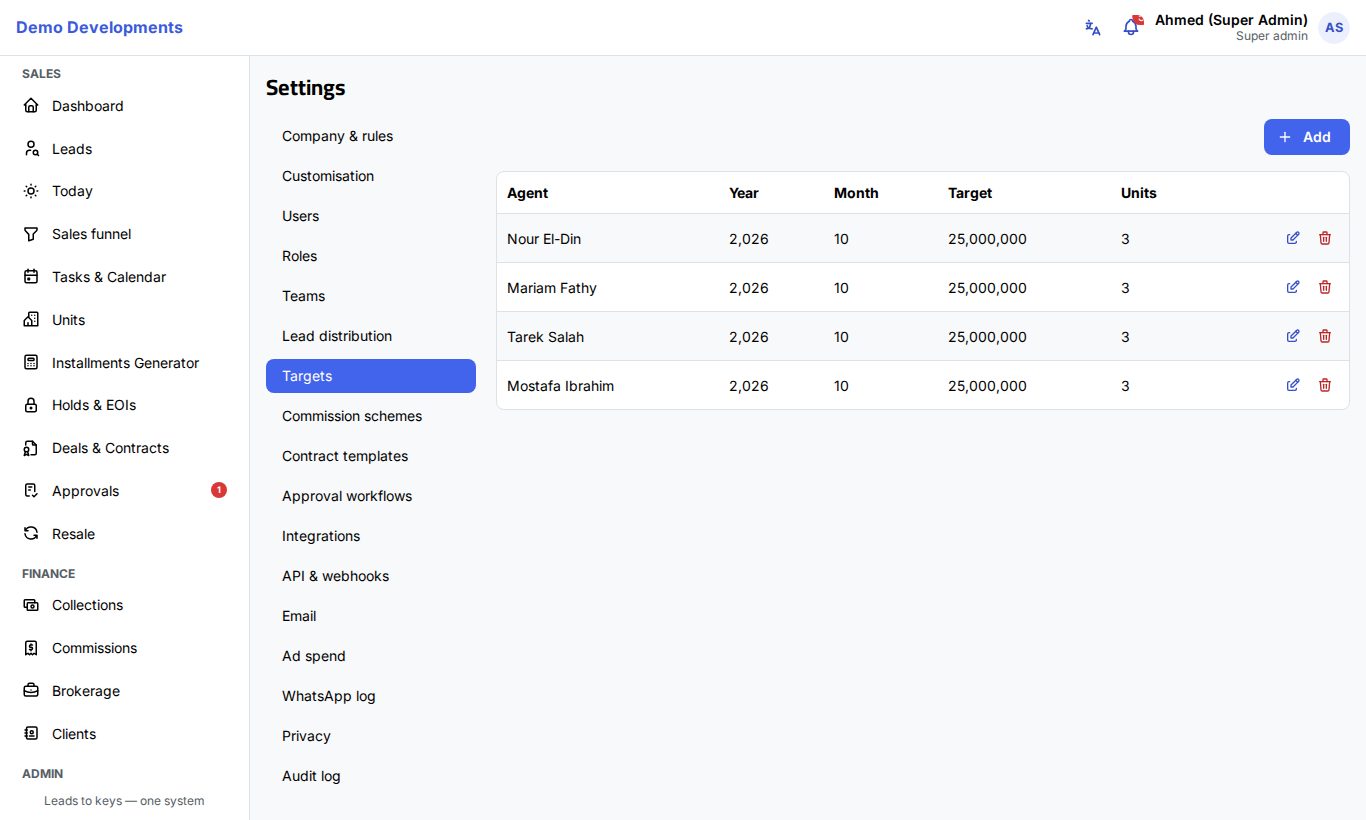This screenshot has height=820, width=1366.
Task: Click the Agent column header
Action: 528,193
